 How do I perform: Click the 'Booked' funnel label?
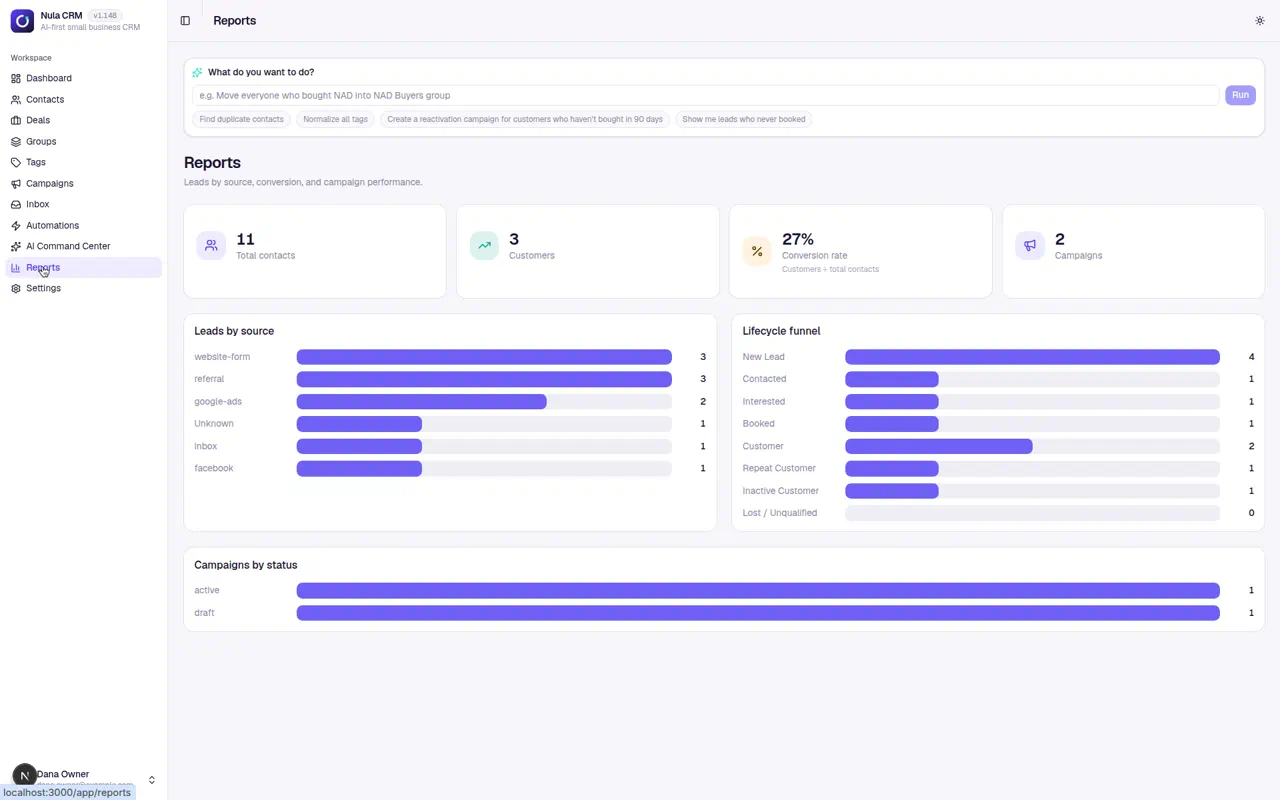pyautogui.click(x=759, y=424)
